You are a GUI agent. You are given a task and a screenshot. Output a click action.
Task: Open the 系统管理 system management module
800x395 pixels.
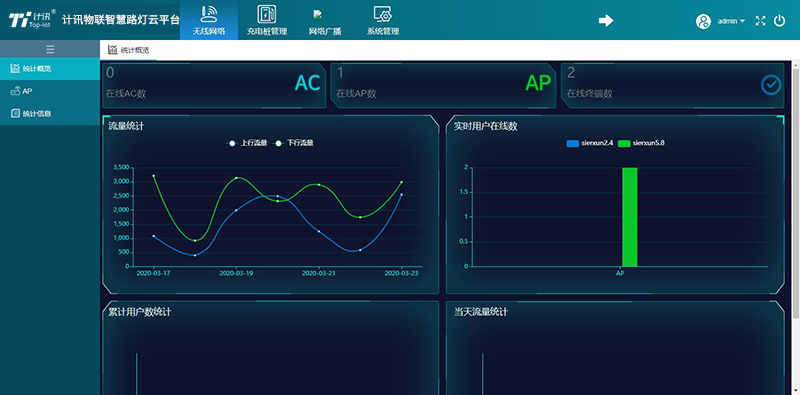pos(383,20)
